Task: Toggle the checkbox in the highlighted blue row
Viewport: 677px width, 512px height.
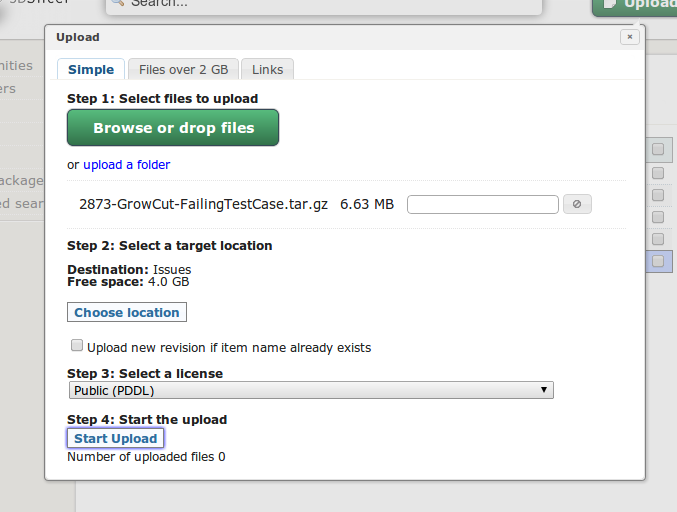Action: (x=658, y=261)
